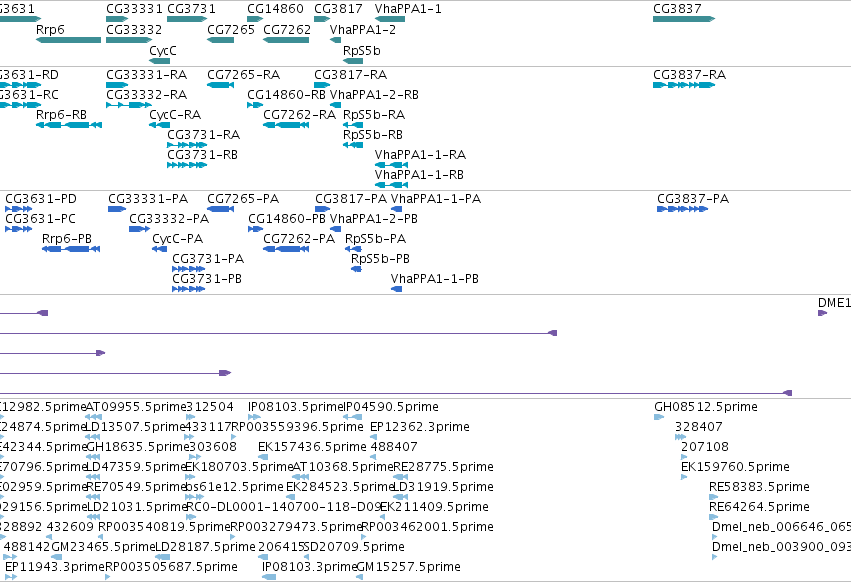Click the VhaPPA1-2 gene label
Image resolution: width=851 pixels, height=582 pixels.
pyautogui.click(x=363, y=30)
